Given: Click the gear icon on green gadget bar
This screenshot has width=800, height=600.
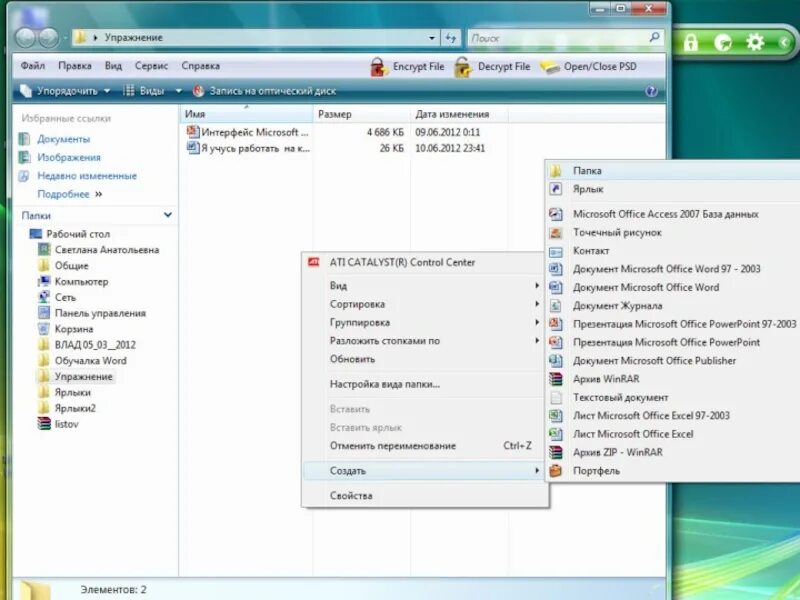Looking at the screenshot, I should (755, 42).
